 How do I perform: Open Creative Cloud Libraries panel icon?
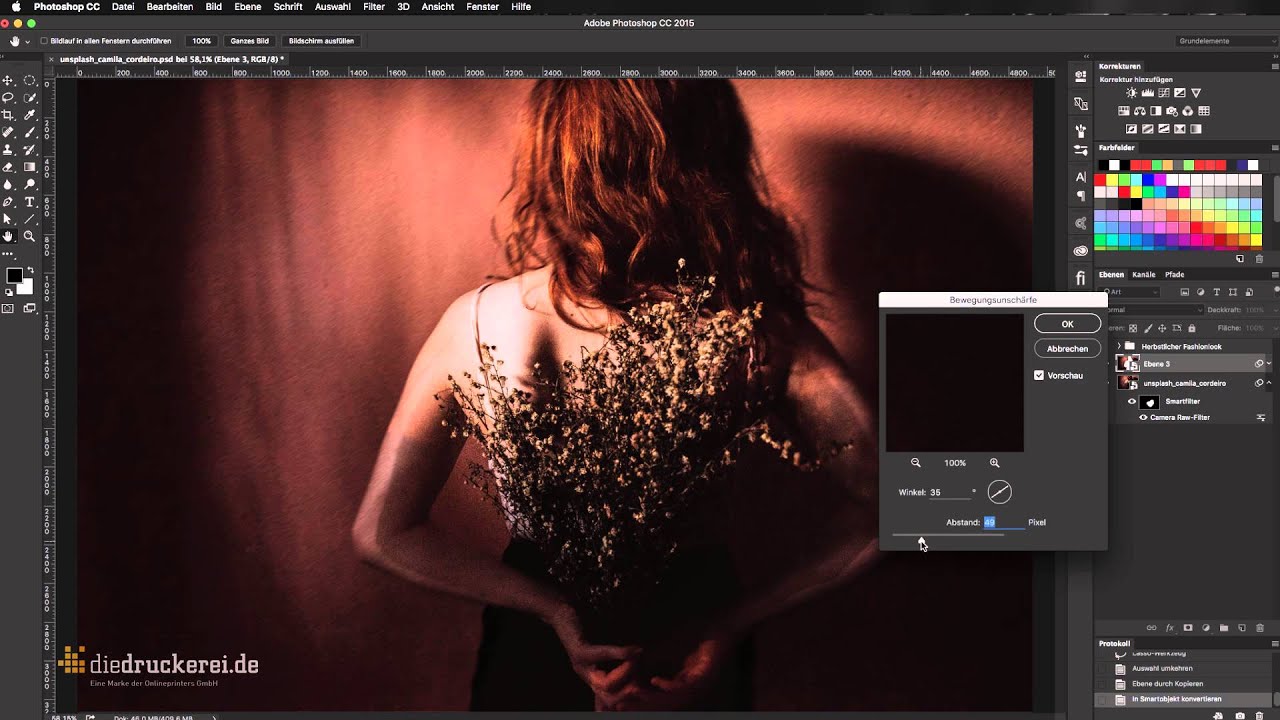[x=1080, y=251]
